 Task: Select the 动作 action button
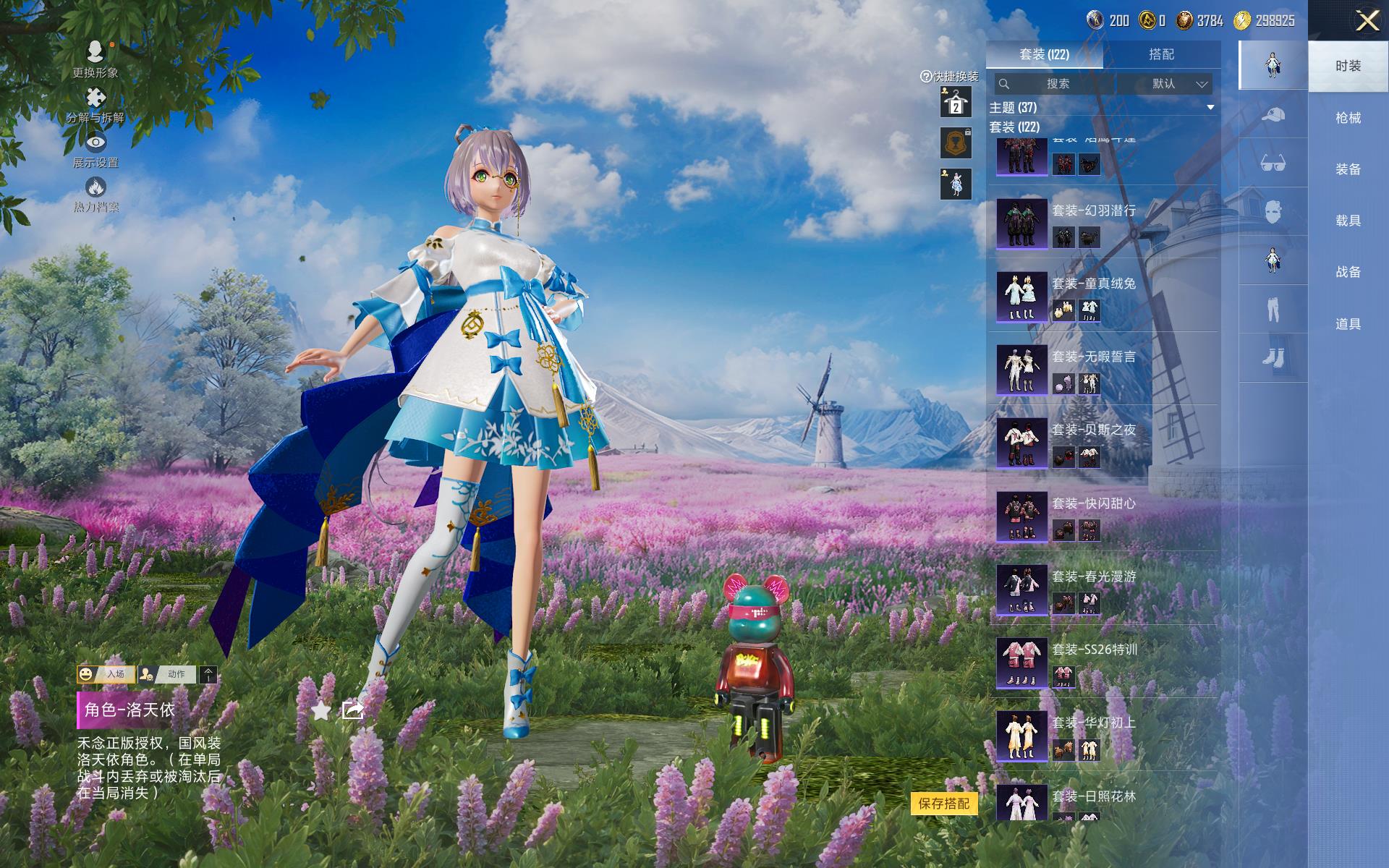point(167,674)
